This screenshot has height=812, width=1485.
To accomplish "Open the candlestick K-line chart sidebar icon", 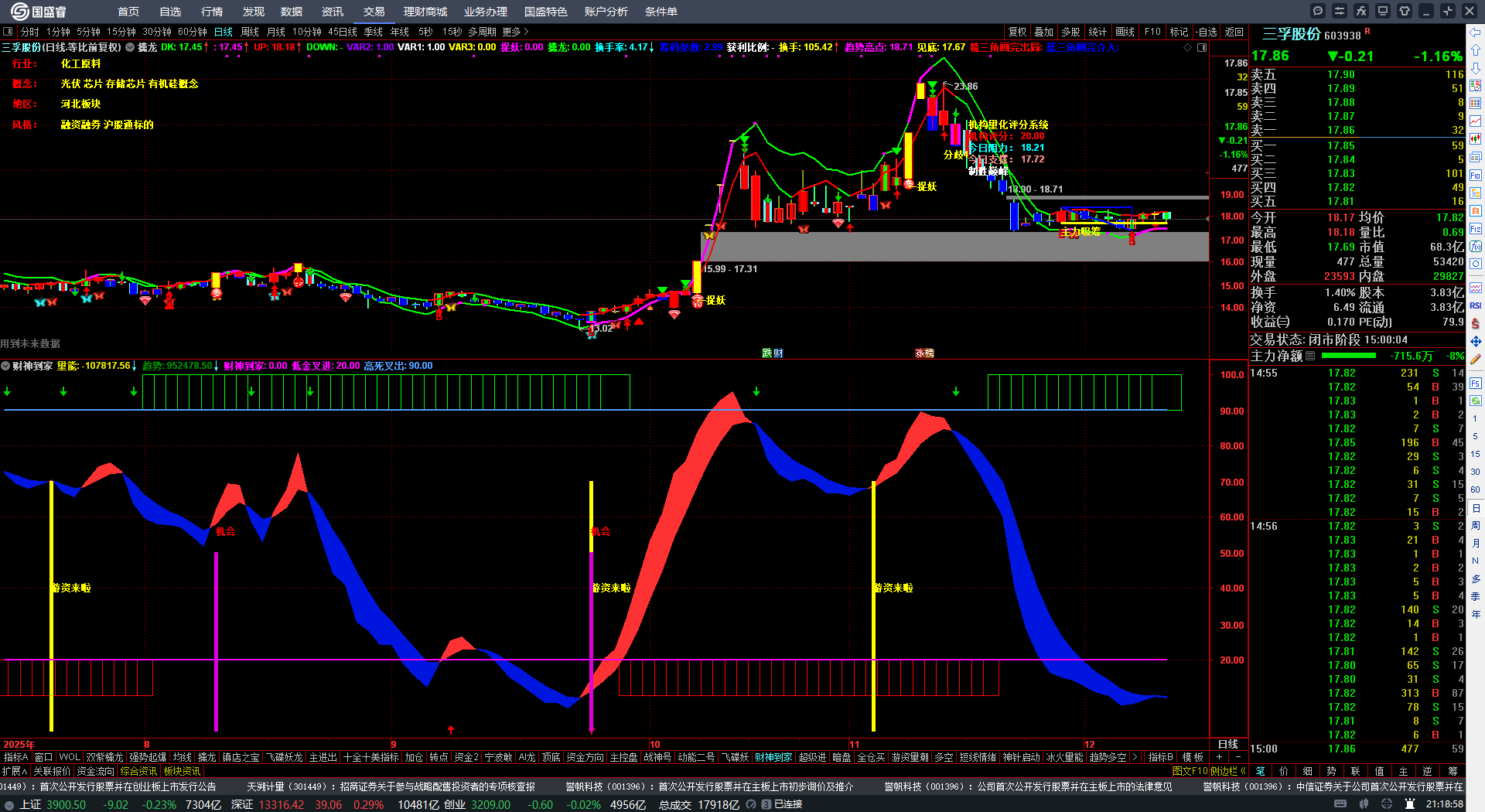I will [x=1476, y=139].
